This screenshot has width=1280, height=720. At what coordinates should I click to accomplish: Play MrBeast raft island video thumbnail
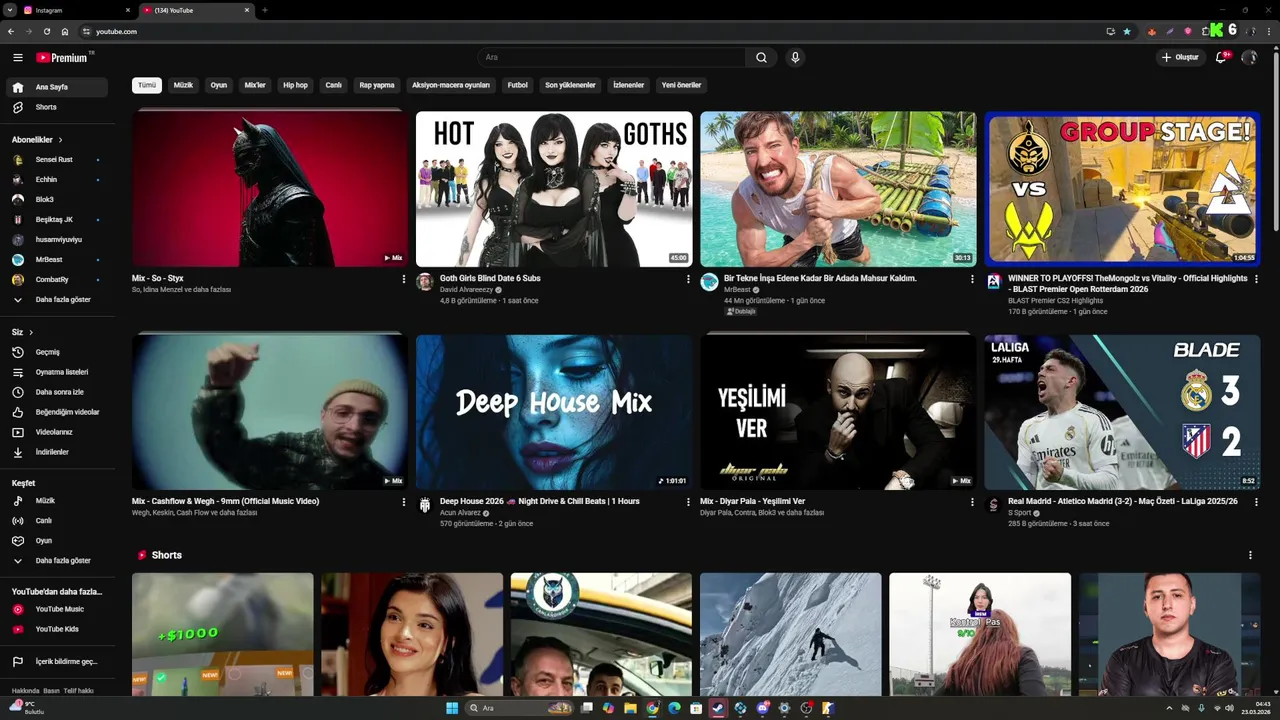point(838,189)
